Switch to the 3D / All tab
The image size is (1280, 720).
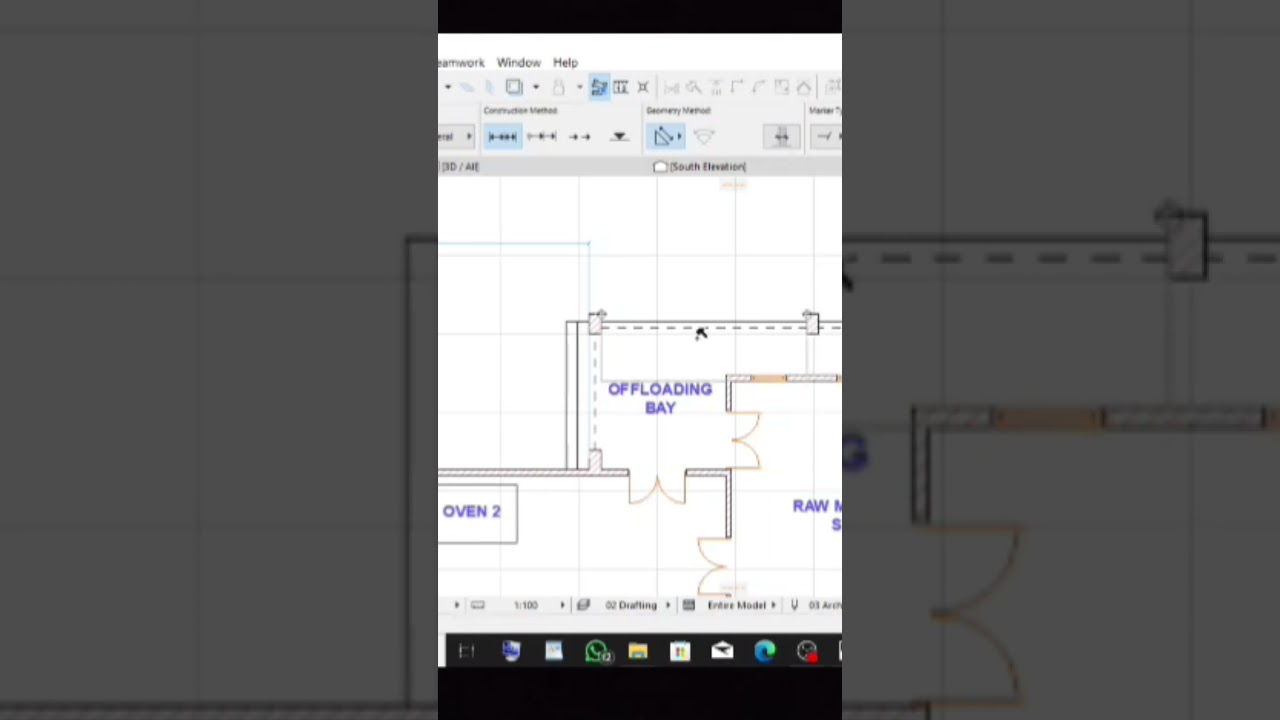pos(460,167)
